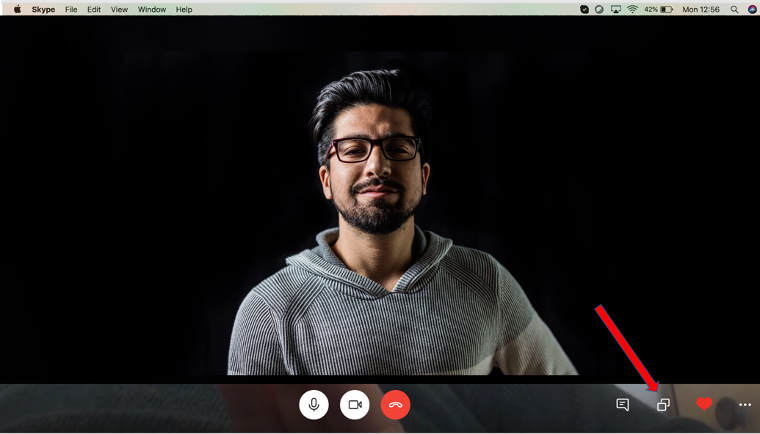The height and width of the screenshot is (434, 760).
Task: Open the View menu
Action: (x=119, y=9)
